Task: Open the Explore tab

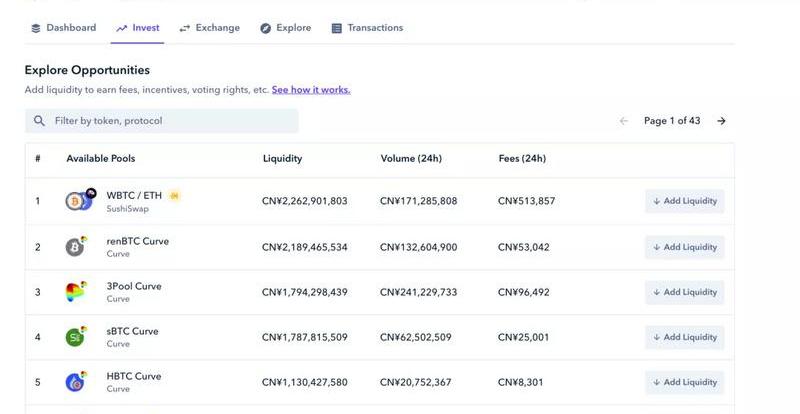Action: [x=286, y=28]
